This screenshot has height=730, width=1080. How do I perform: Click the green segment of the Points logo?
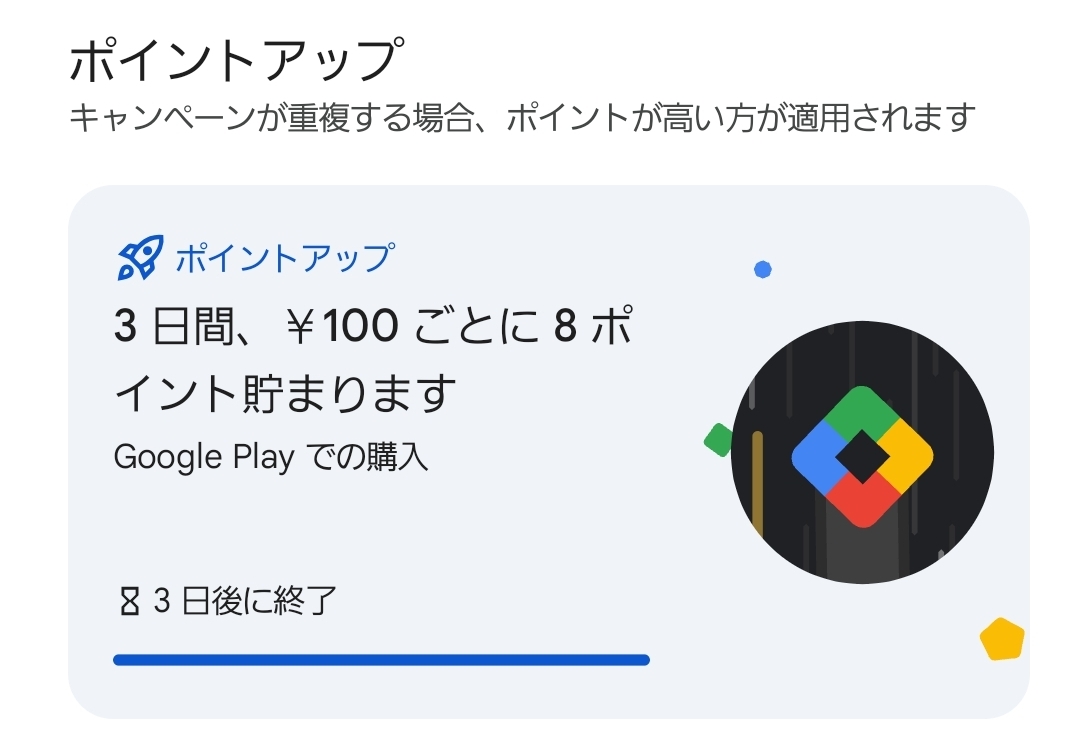(x=862, y=410)
